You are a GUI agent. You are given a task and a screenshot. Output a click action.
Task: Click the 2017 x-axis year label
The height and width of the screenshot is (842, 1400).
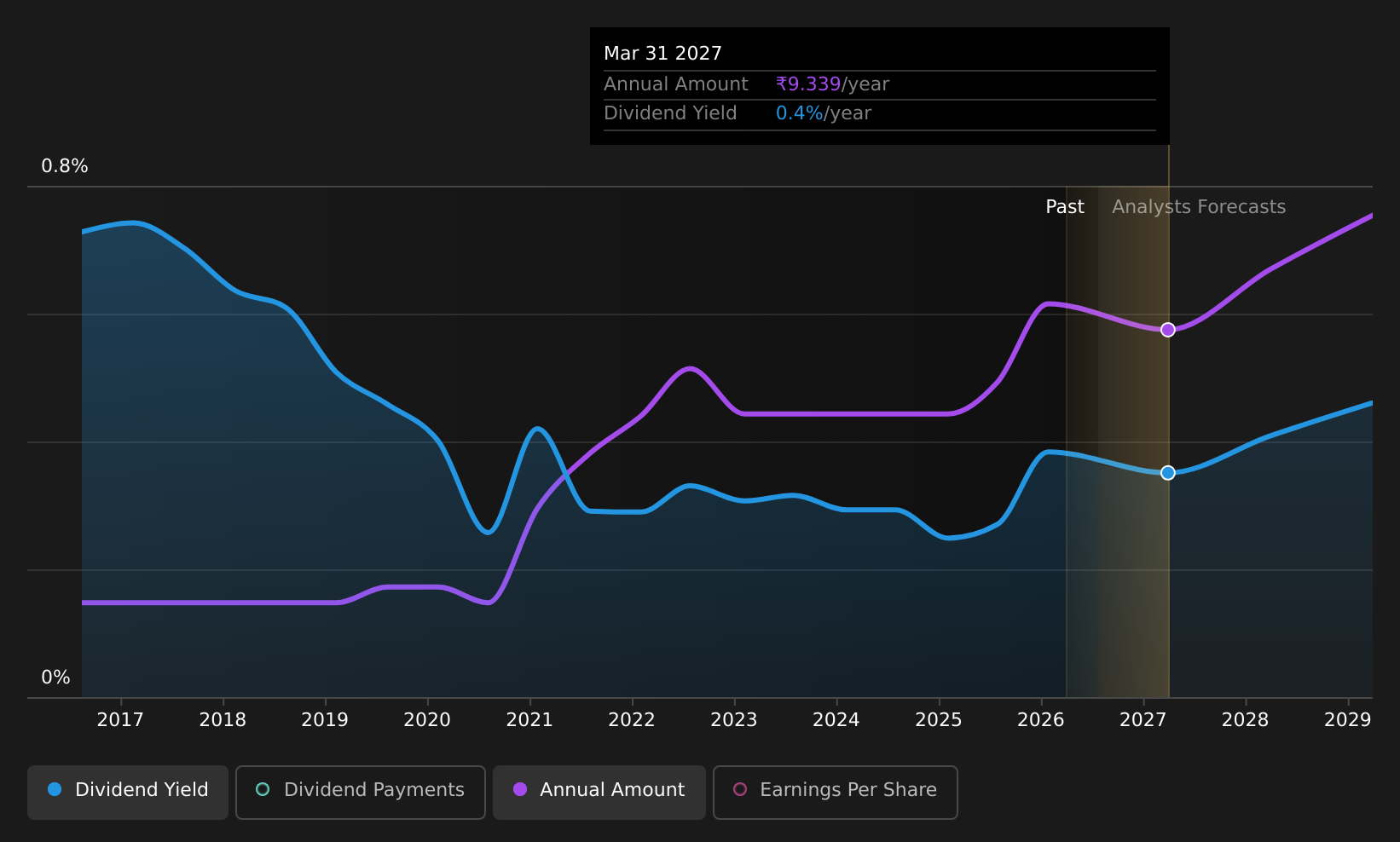pyautogui.click(x=120, y=720)
